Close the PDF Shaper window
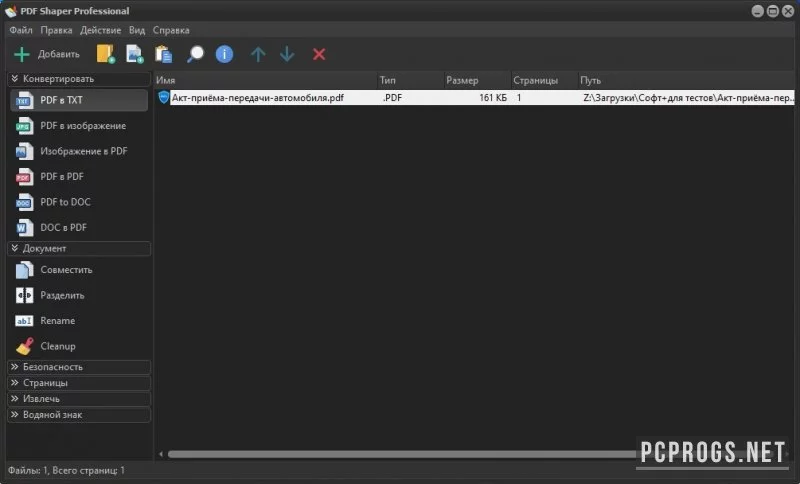 788,11
